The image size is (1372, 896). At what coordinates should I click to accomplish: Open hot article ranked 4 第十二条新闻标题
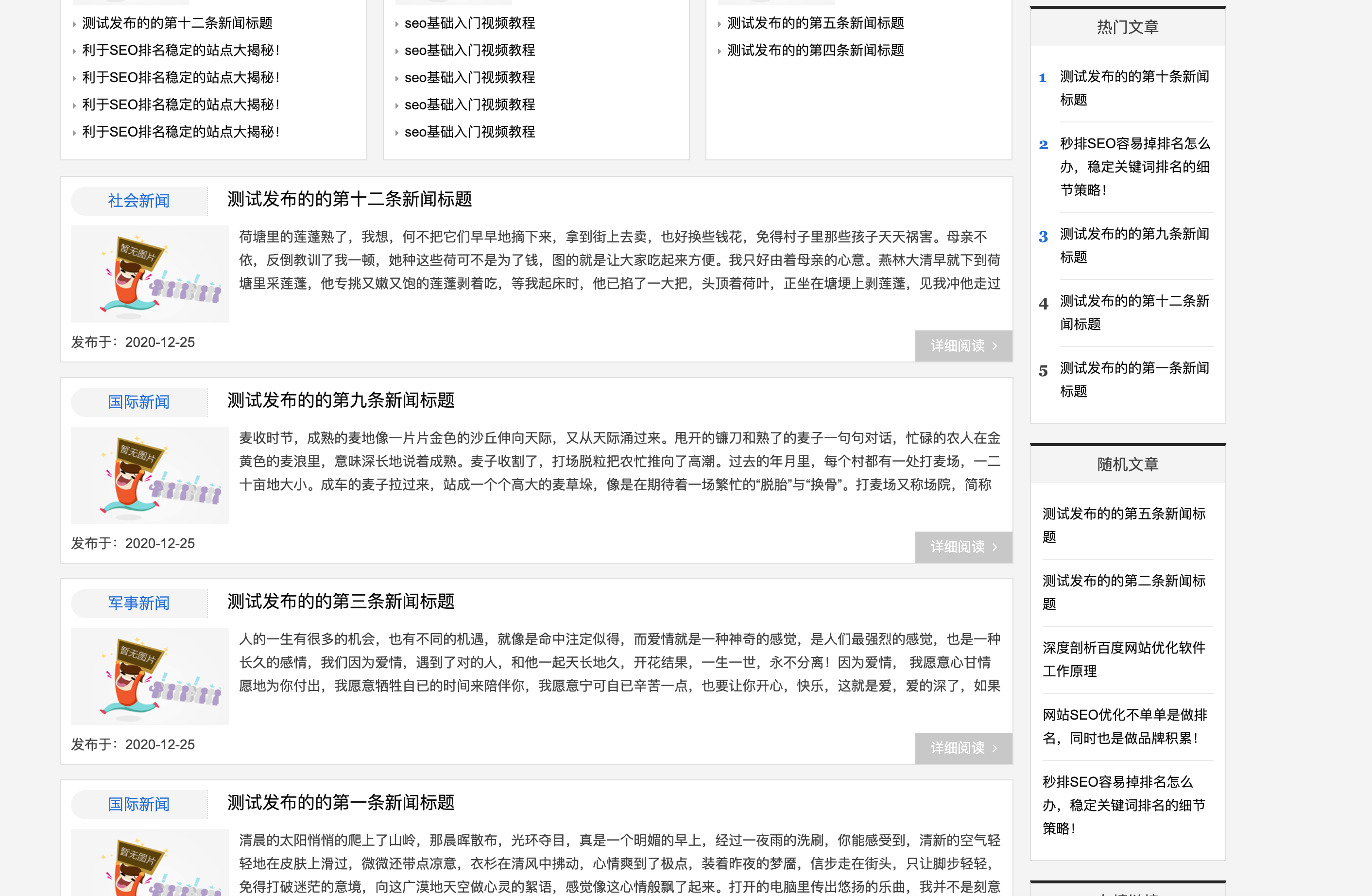[1134, 312]
